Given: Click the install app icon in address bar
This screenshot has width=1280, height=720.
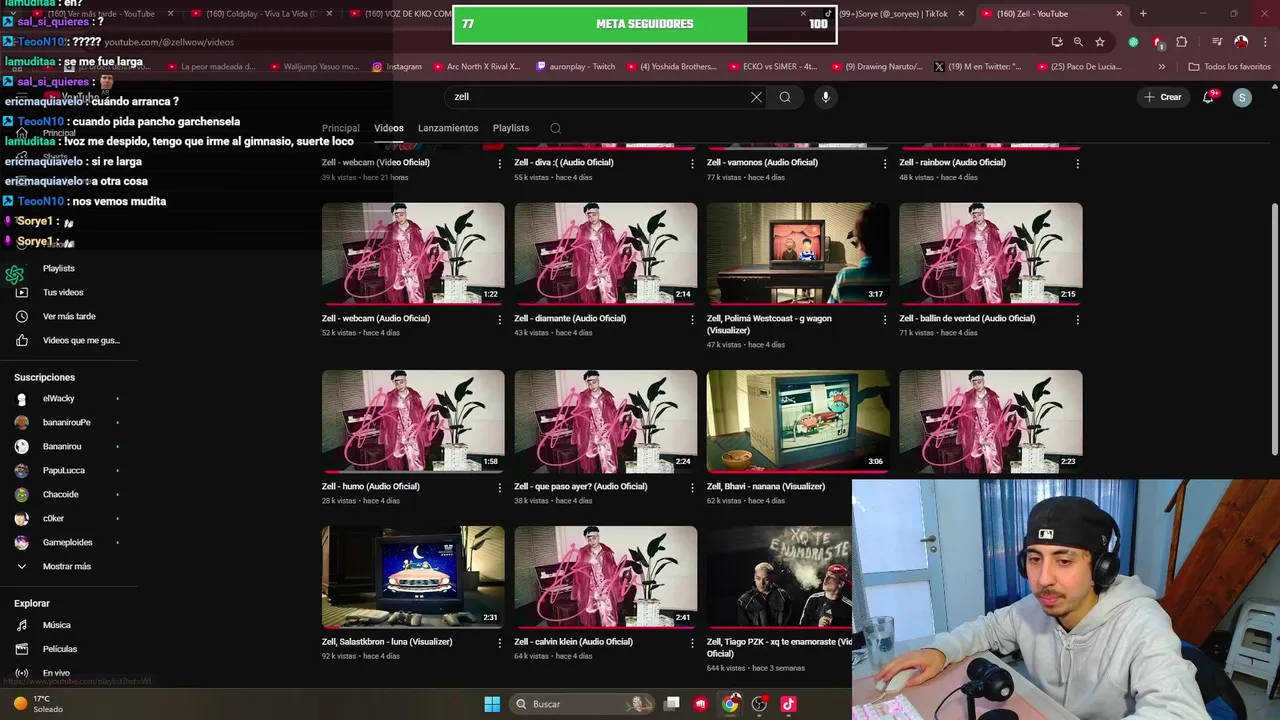Looking at the screenshot, I should [1057, 42].
